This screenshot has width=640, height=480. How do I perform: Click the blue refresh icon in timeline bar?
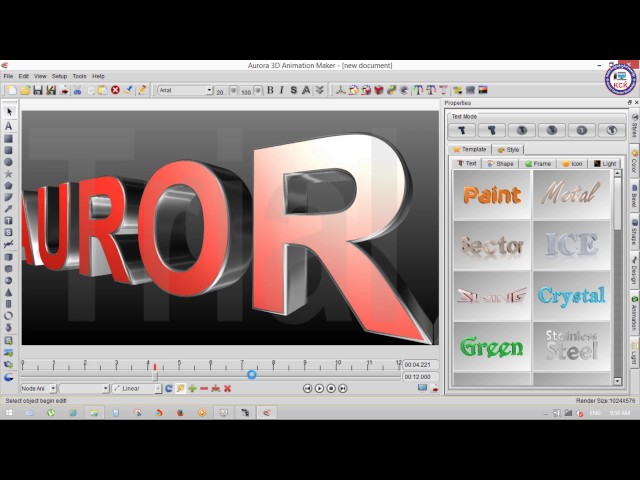tap(169, 389)
